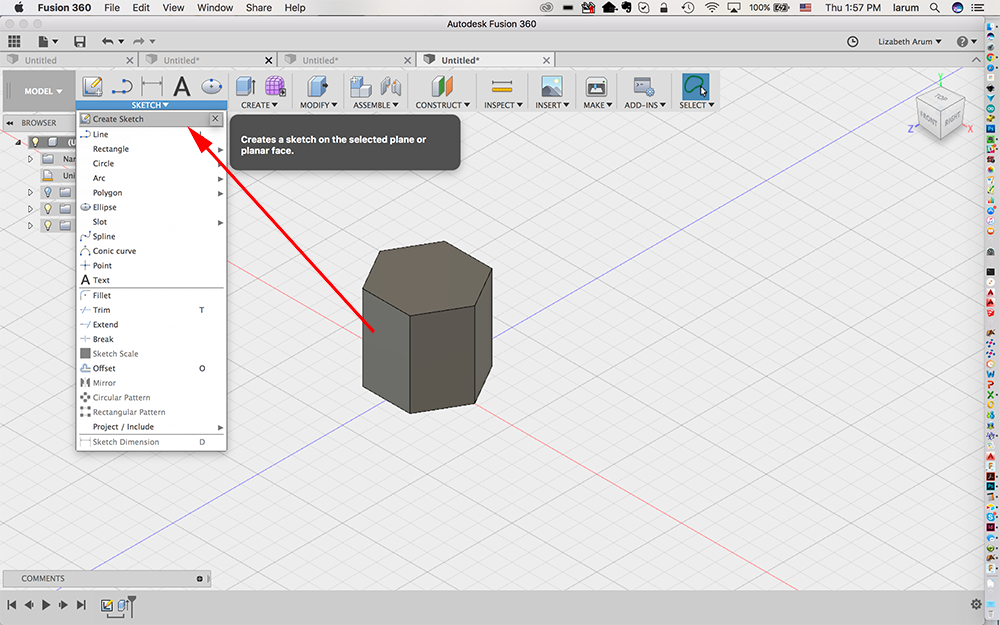1000x625 pixels.
Task: Open timeline settings gear icon
Action: [976, 604]
